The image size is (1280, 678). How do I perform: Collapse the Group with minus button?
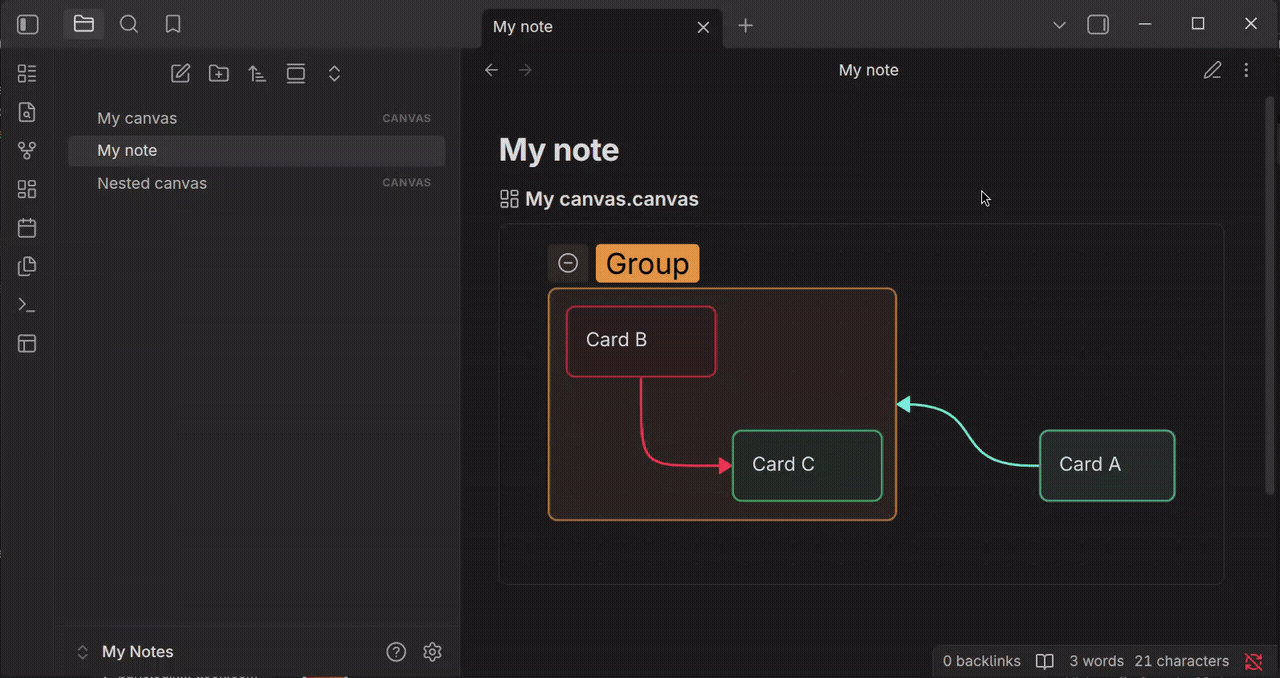coord(568,263)
